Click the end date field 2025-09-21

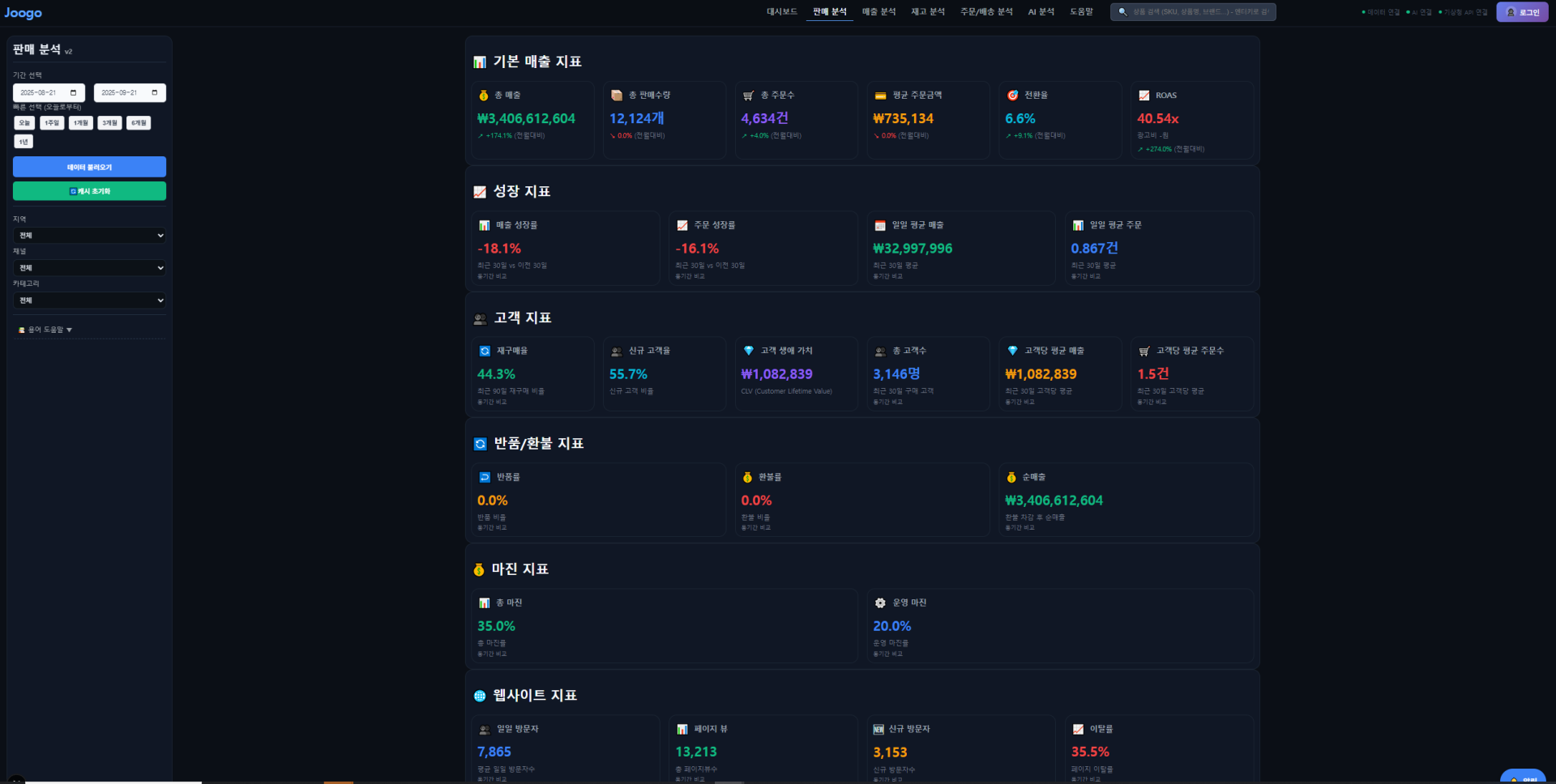point(130,92)
